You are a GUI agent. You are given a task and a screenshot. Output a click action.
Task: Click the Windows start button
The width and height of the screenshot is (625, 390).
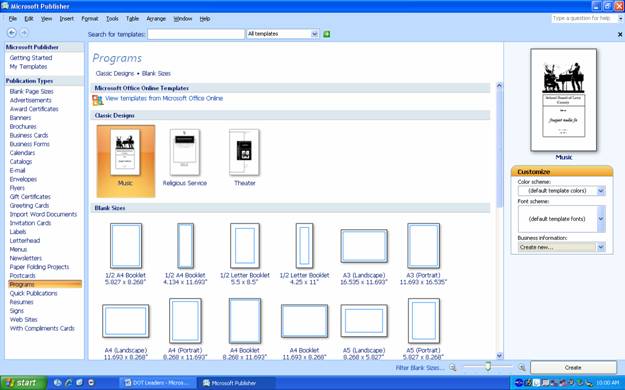tap(23, 383)
